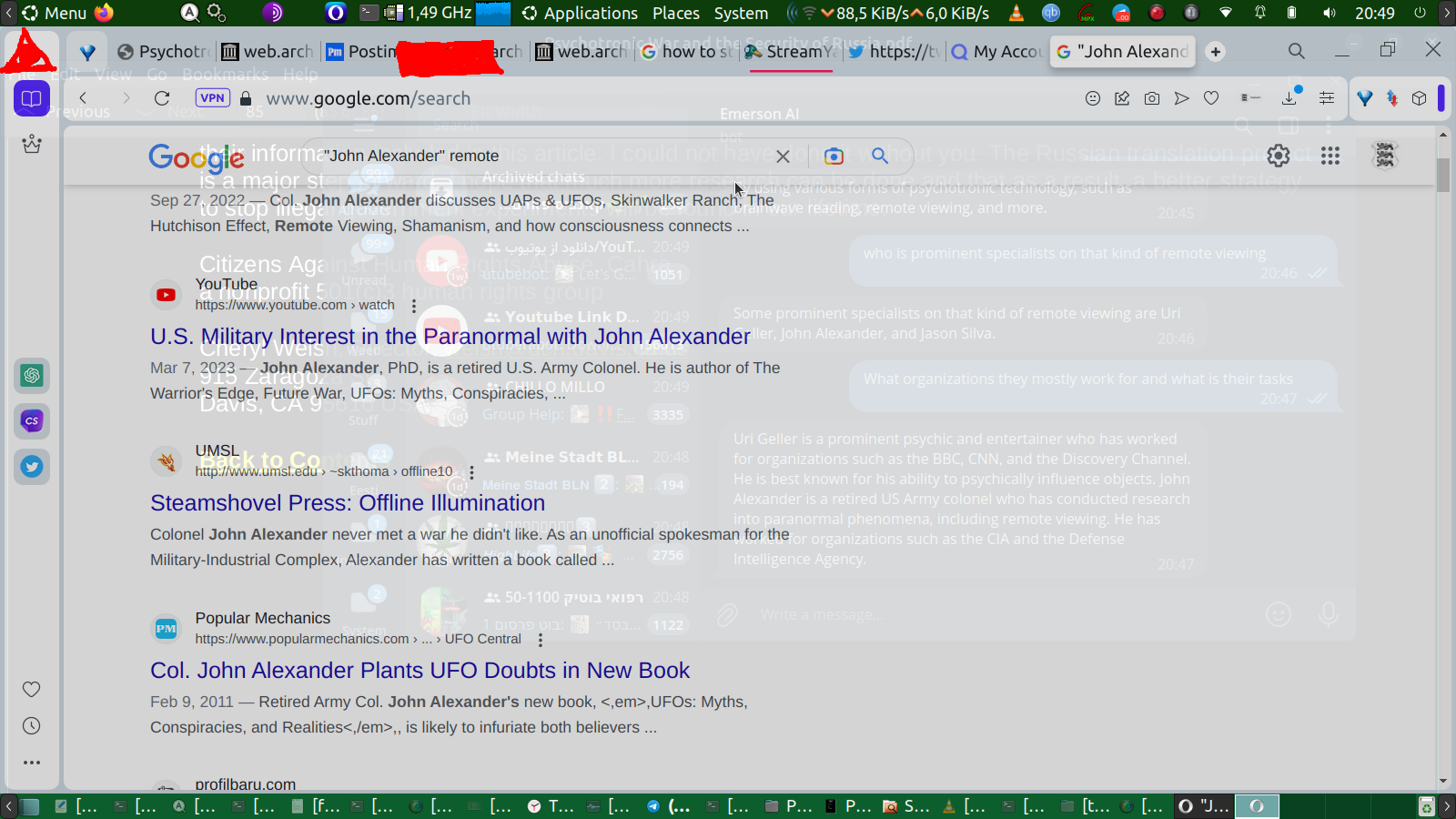Open the crown icon in the sidebar
1456x819 pixels.
coord(32,144)
